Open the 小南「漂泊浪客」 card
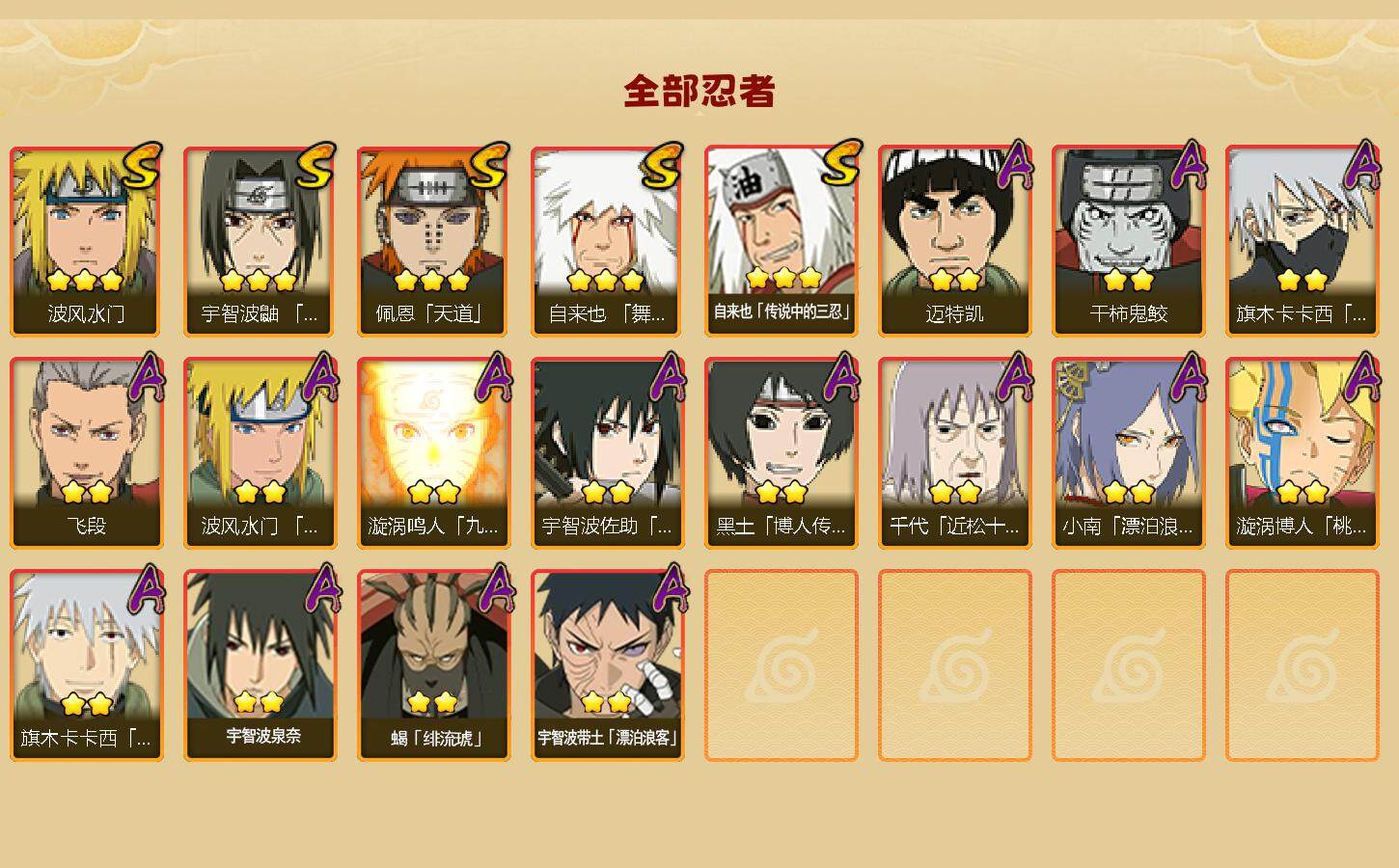Image resolution: width=1399 pixels, height=868 pixels. coord(1129,453)
